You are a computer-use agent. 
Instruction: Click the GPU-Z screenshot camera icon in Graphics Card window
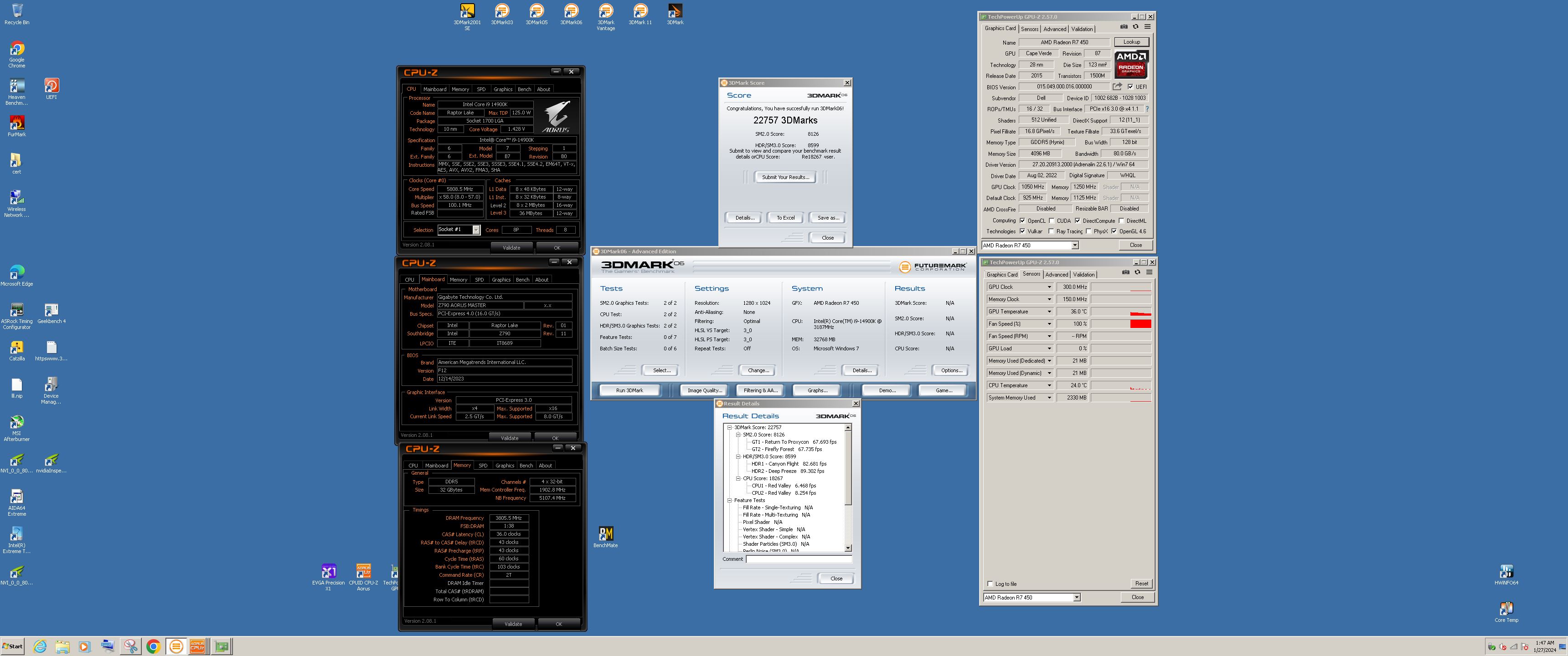(x=1124, y=27)
